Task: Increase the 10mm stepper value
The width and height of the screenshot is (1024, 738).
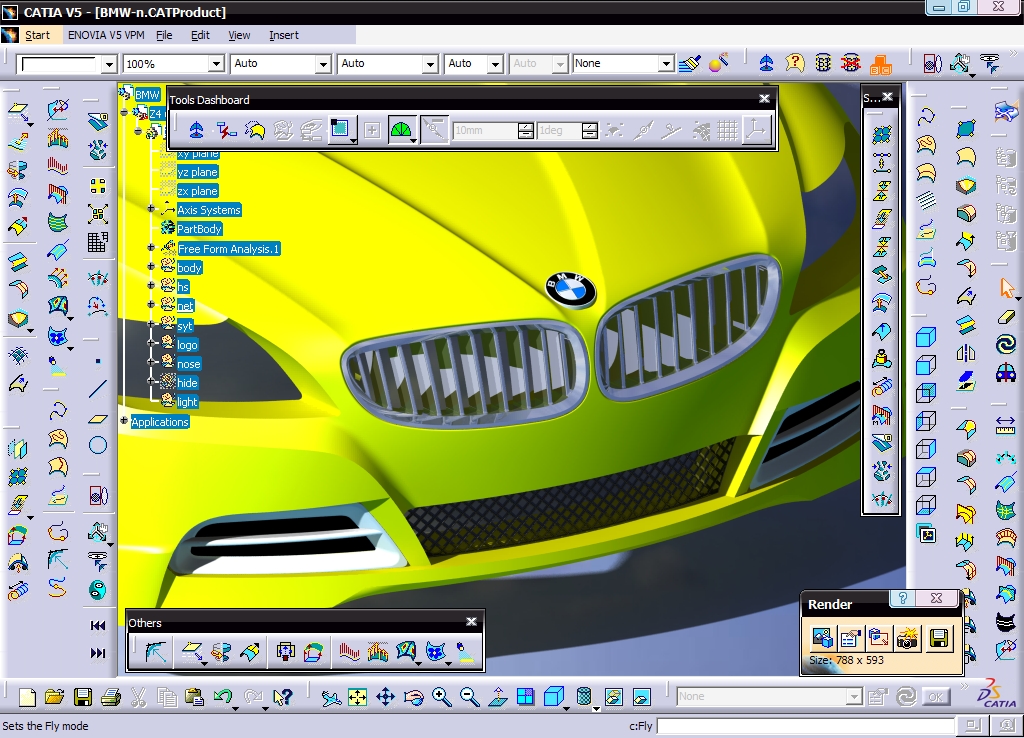Action: pyautogui.click(x=526, y=126)
